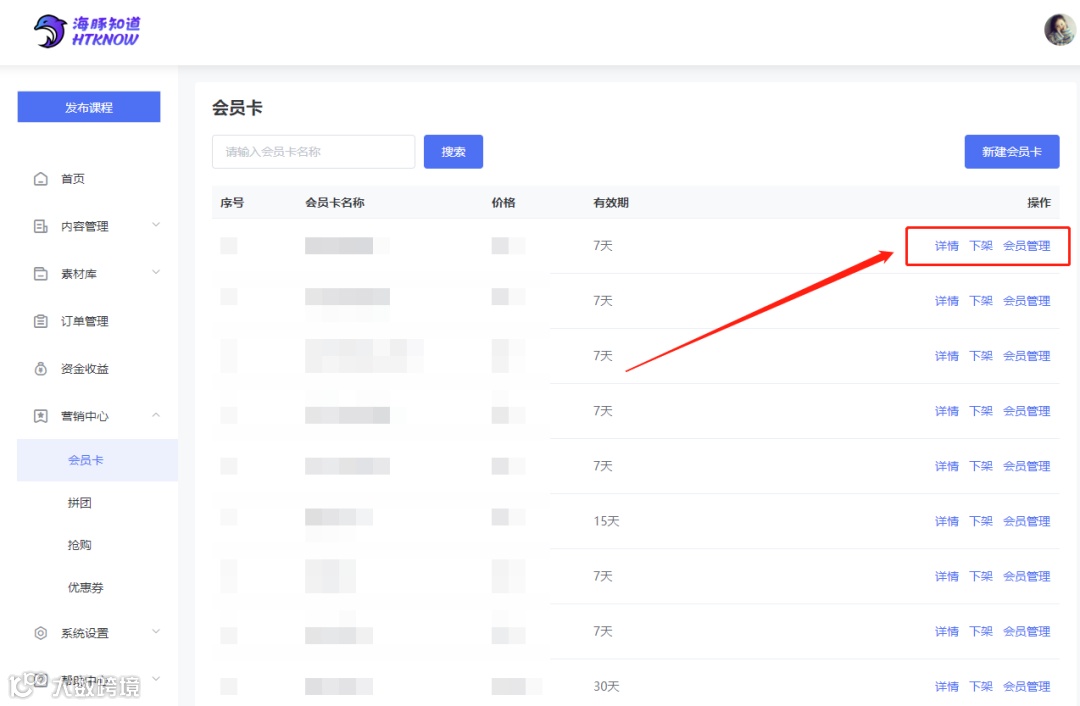1080x706 pixels.
Task: Select 抢购 submenu item
Action: 79,545
